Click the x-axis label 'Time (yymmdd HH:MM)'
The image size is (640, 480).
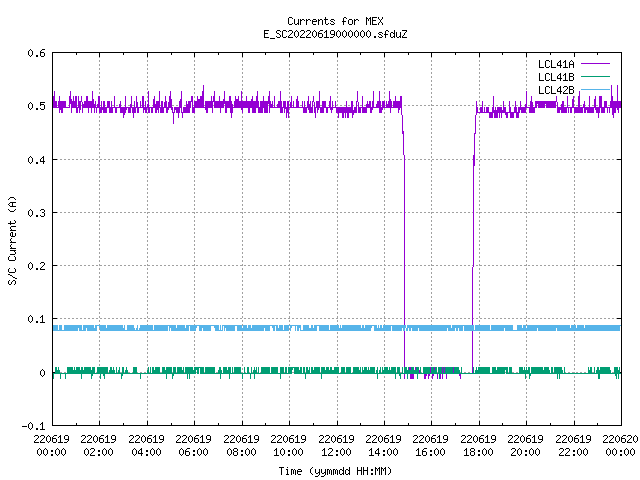pos(335,471)
